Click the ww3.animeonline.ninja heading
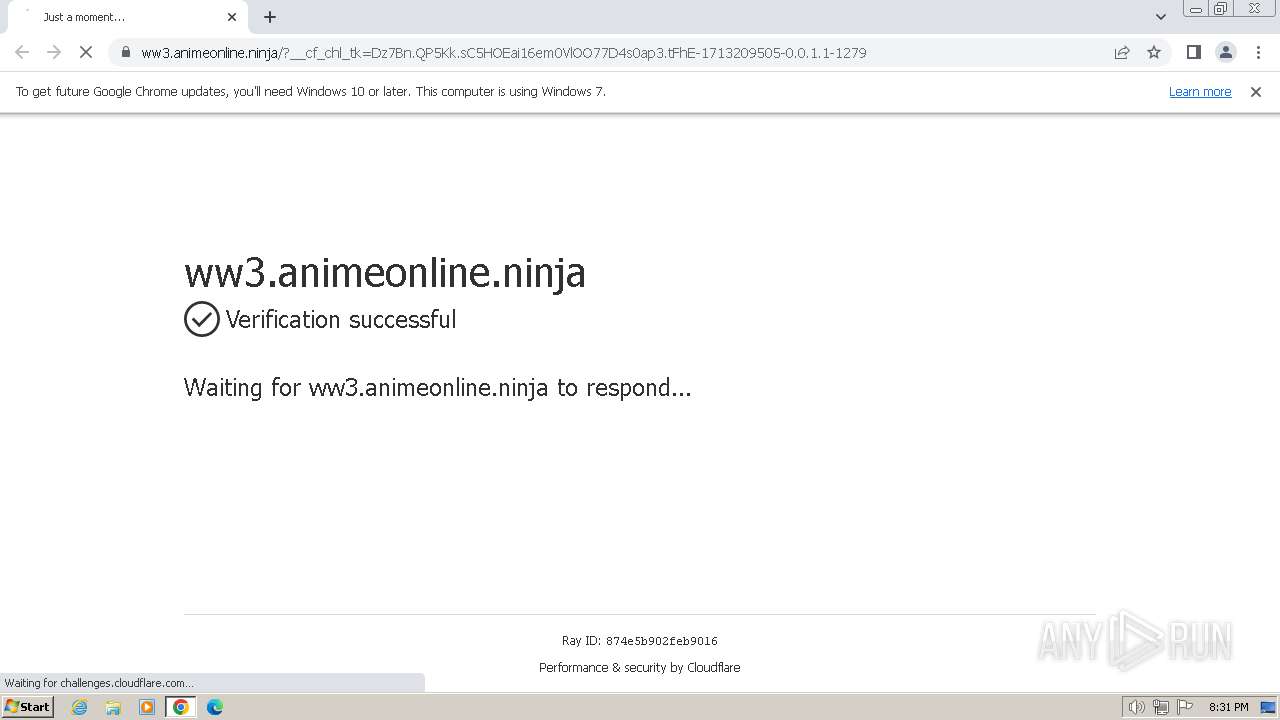Image resolution: width=1280 pixels, height=720 pixels. pyautogui.click(x=385, y=272)
